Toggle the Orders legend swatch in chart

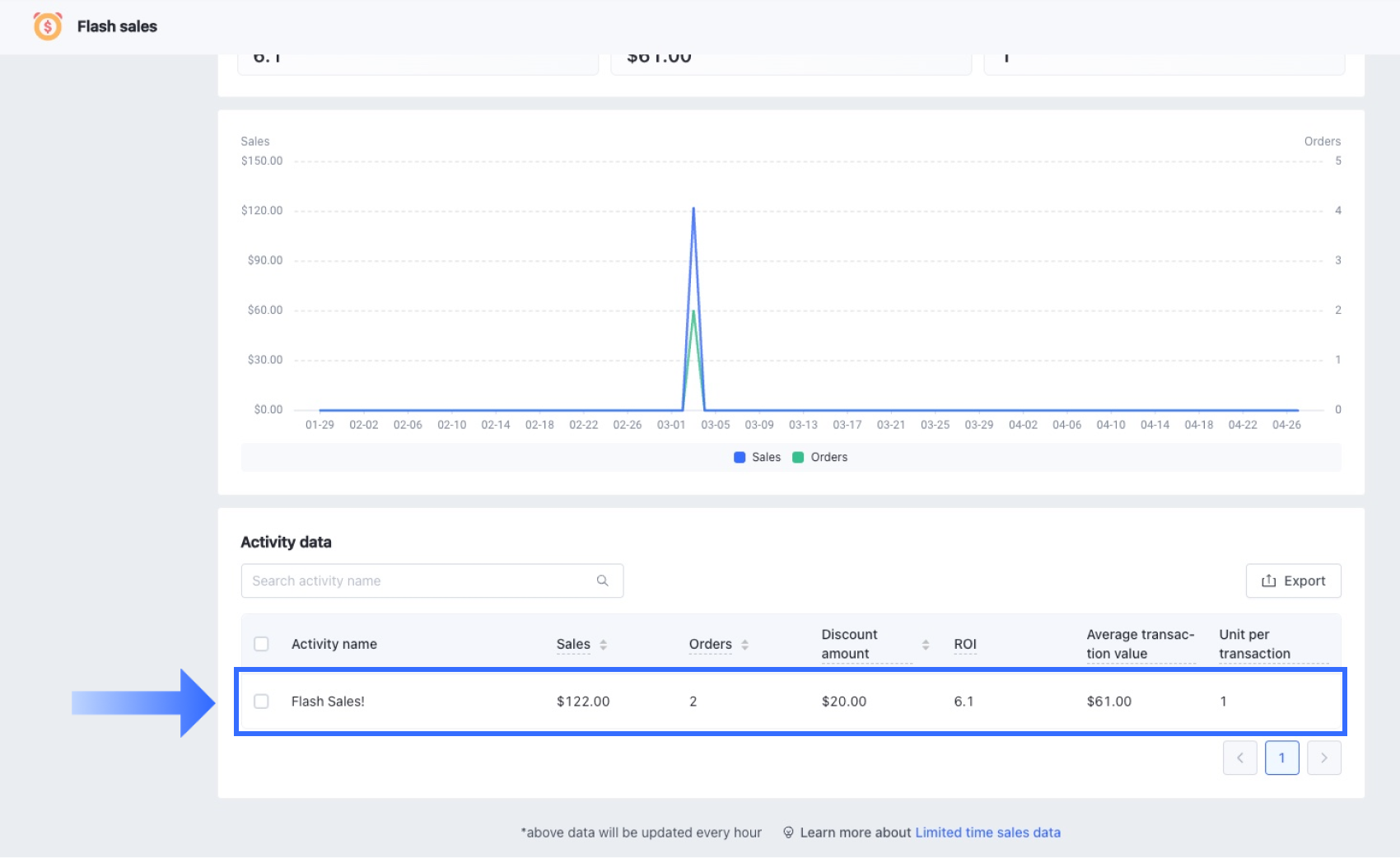pos(798,457)
